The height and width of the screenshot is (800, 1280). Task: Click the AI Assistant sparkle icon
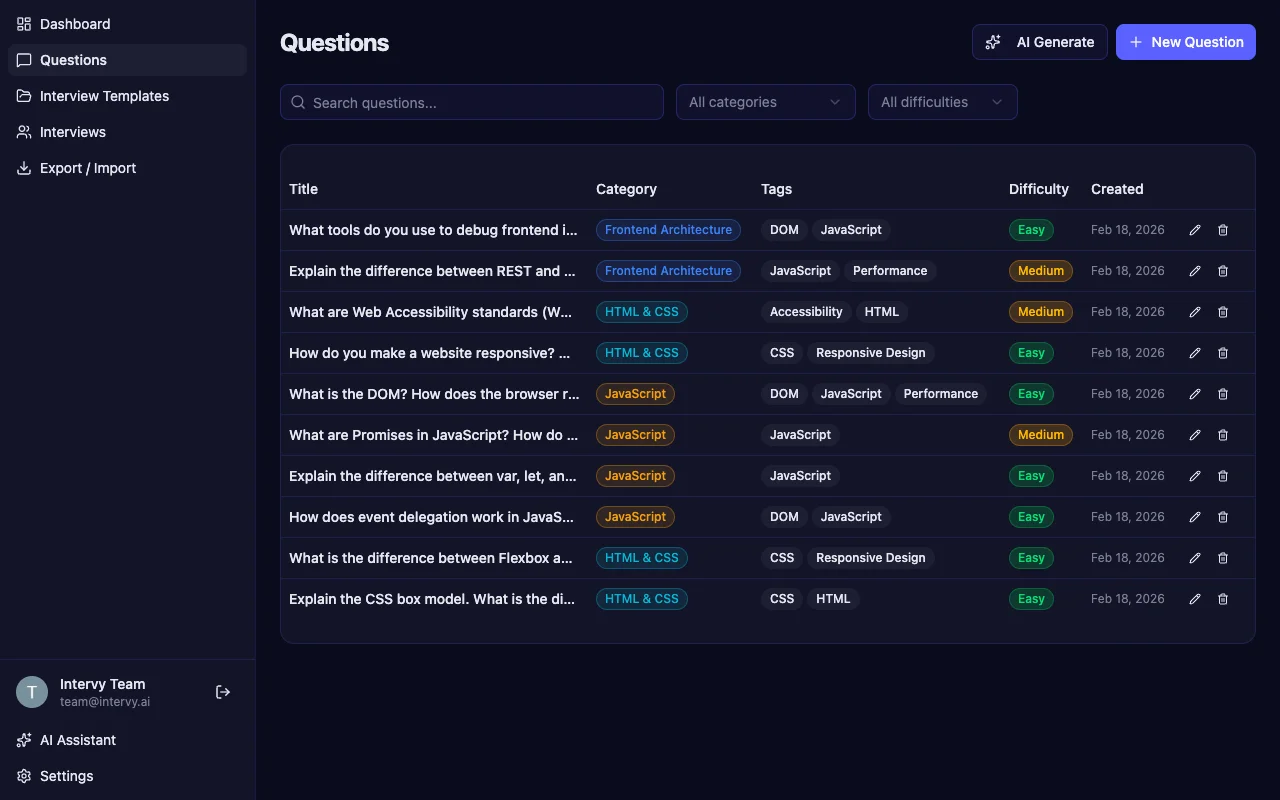click(x=22, y=740)
